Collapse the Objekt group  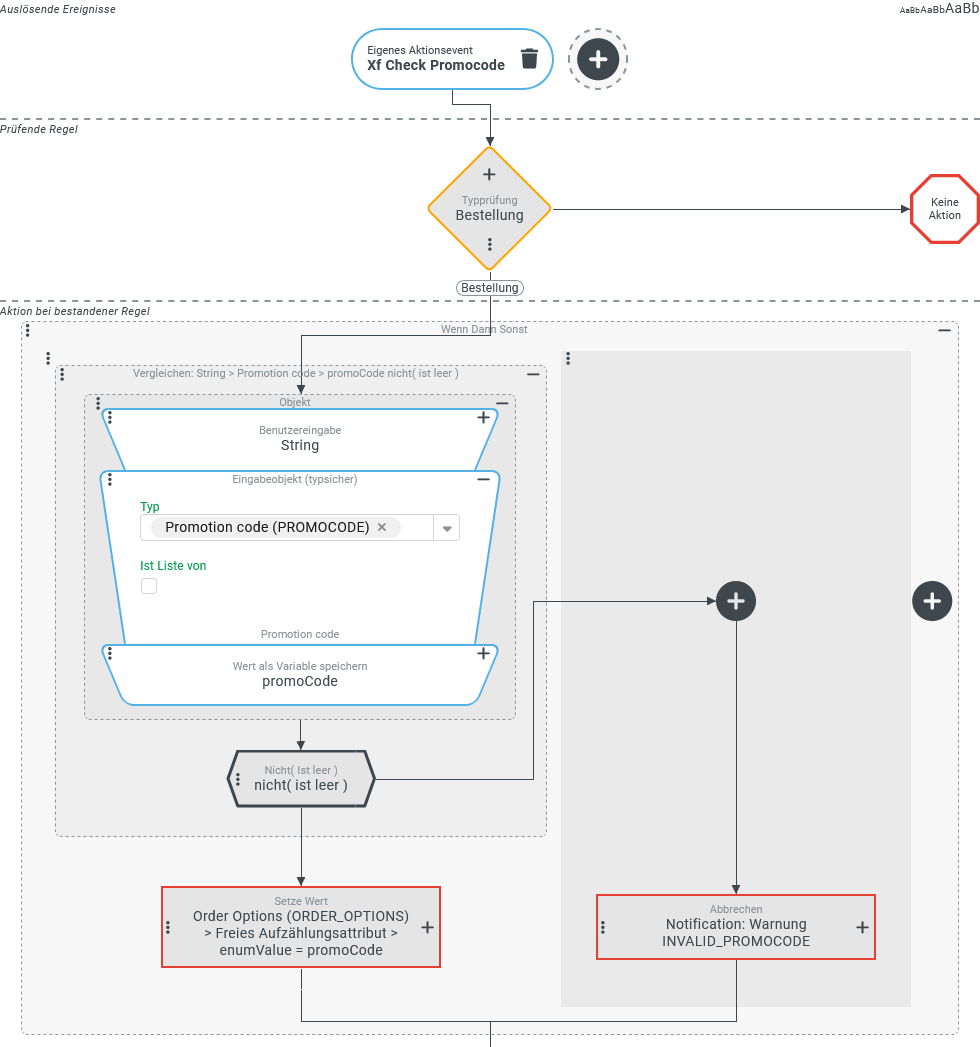pyautogui.click(x=502, y=403)
